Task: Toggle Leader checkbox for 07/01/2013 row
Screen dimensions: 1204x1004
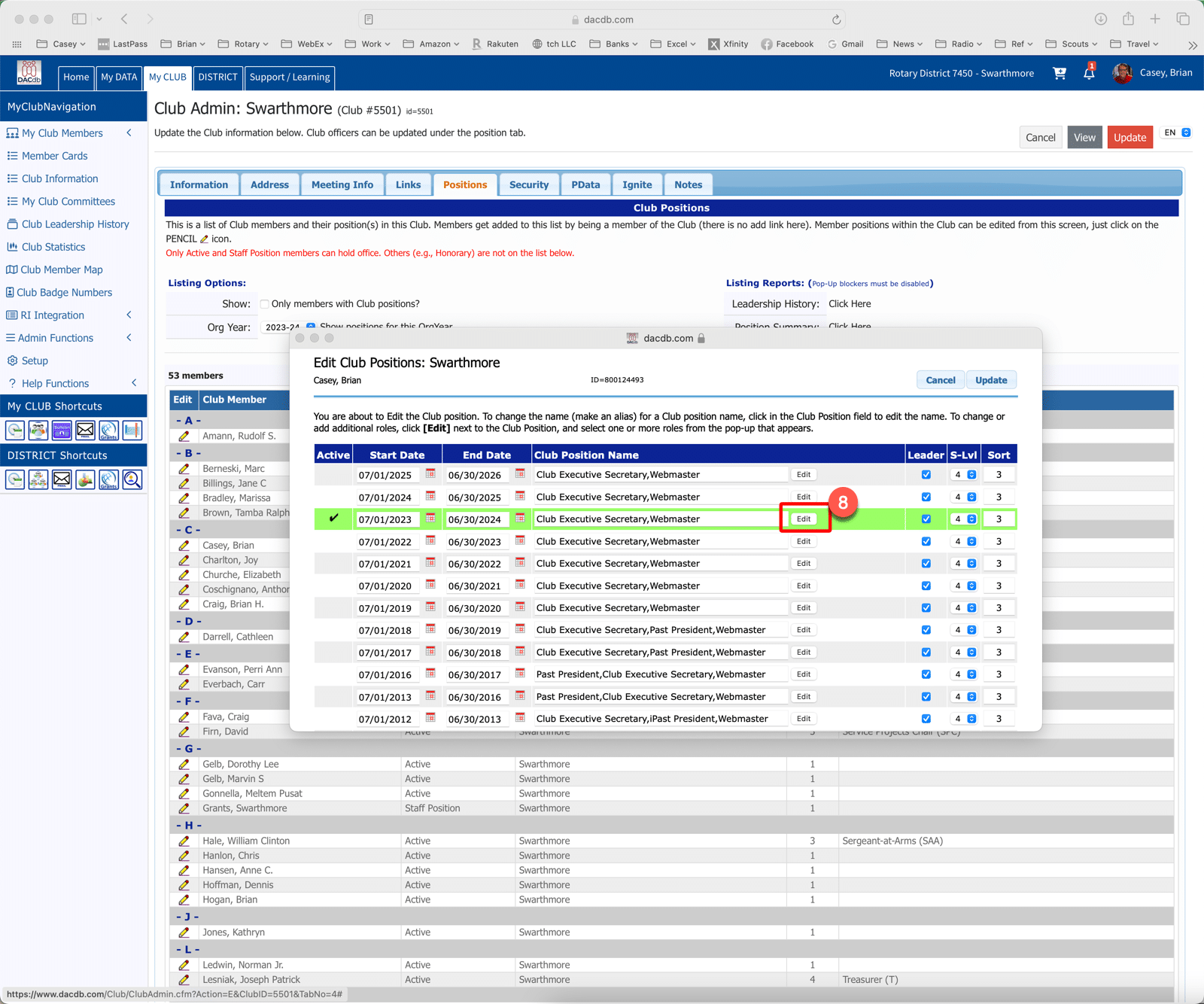Action: point(926,697)
